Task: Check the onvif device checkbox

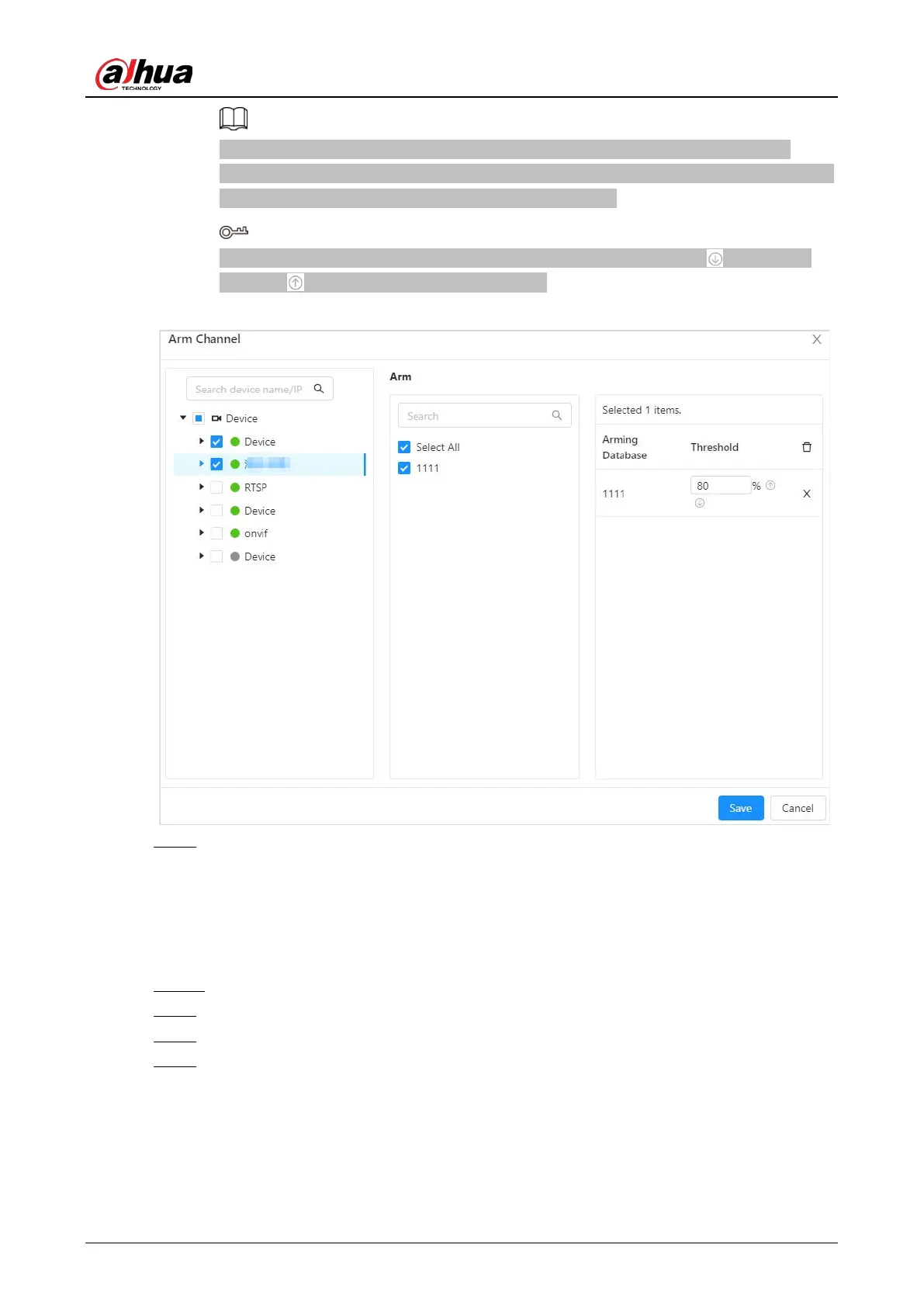Action: (x=216, y=533)
